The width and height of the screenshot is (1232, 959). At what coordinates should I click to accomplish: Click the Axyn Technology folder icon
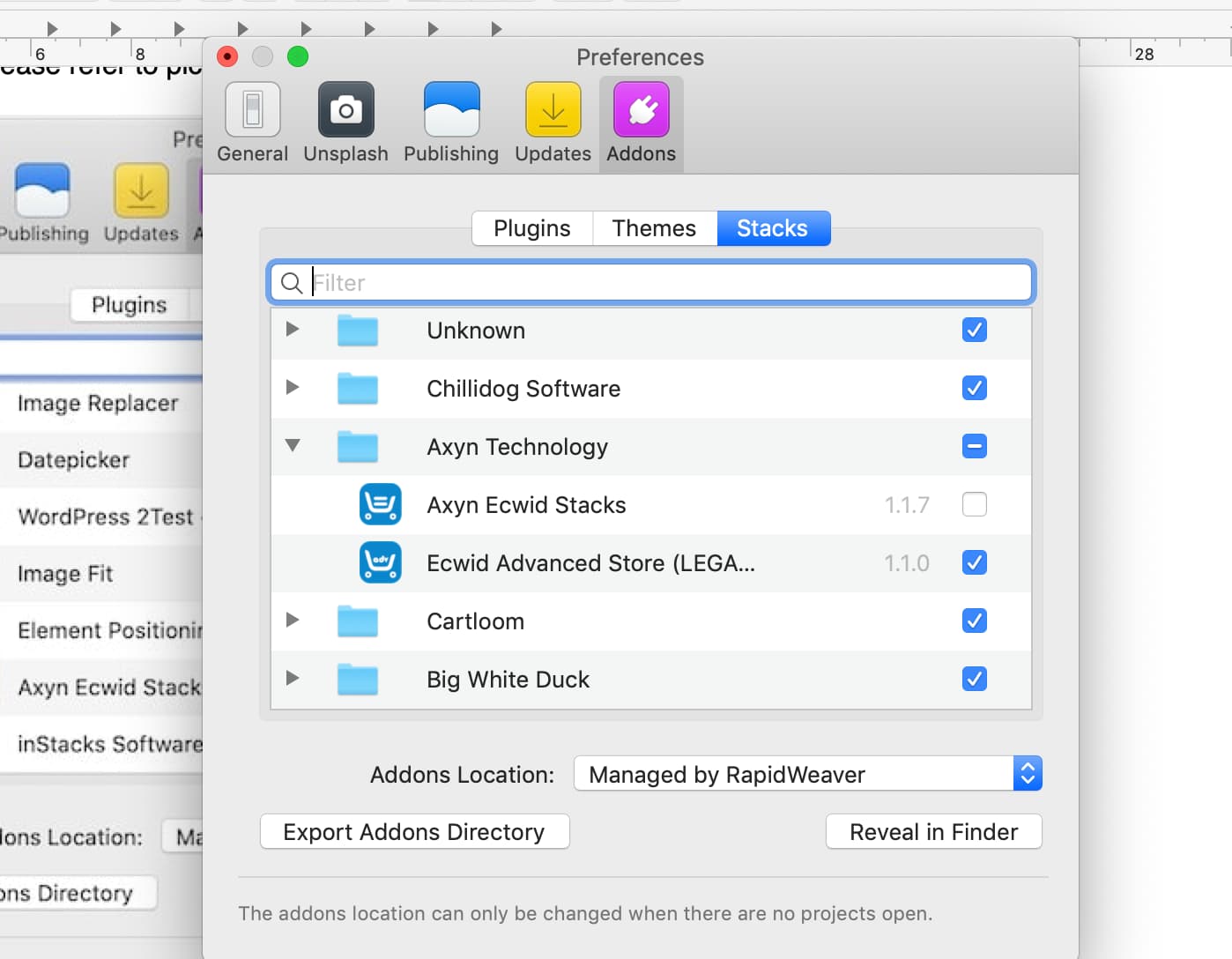click(358, 447)
